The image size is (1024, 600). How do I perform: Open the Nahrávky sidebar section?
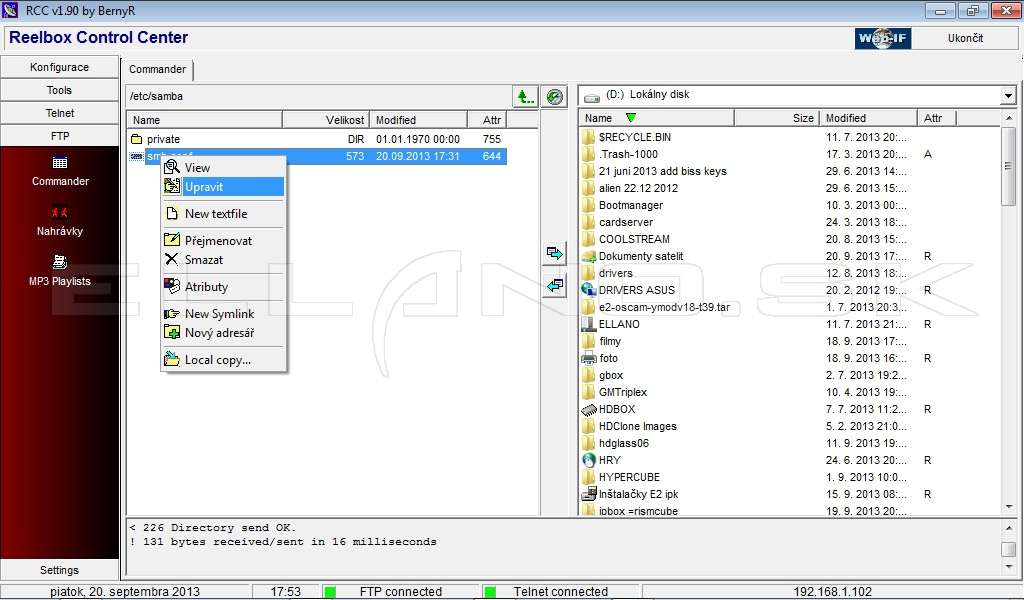click(60, 222)
